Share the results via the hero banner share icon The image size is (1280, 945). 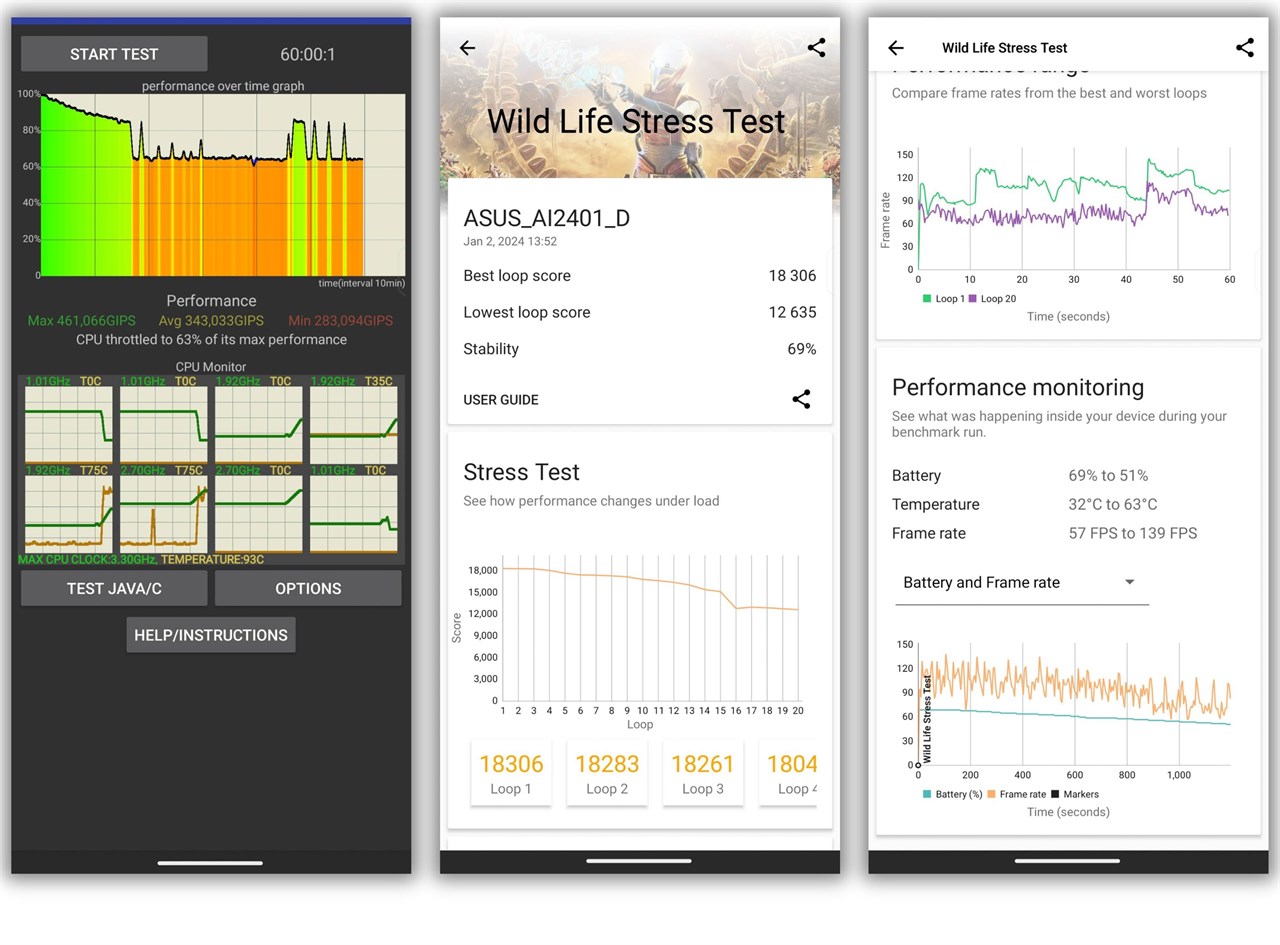pos(816,48)
